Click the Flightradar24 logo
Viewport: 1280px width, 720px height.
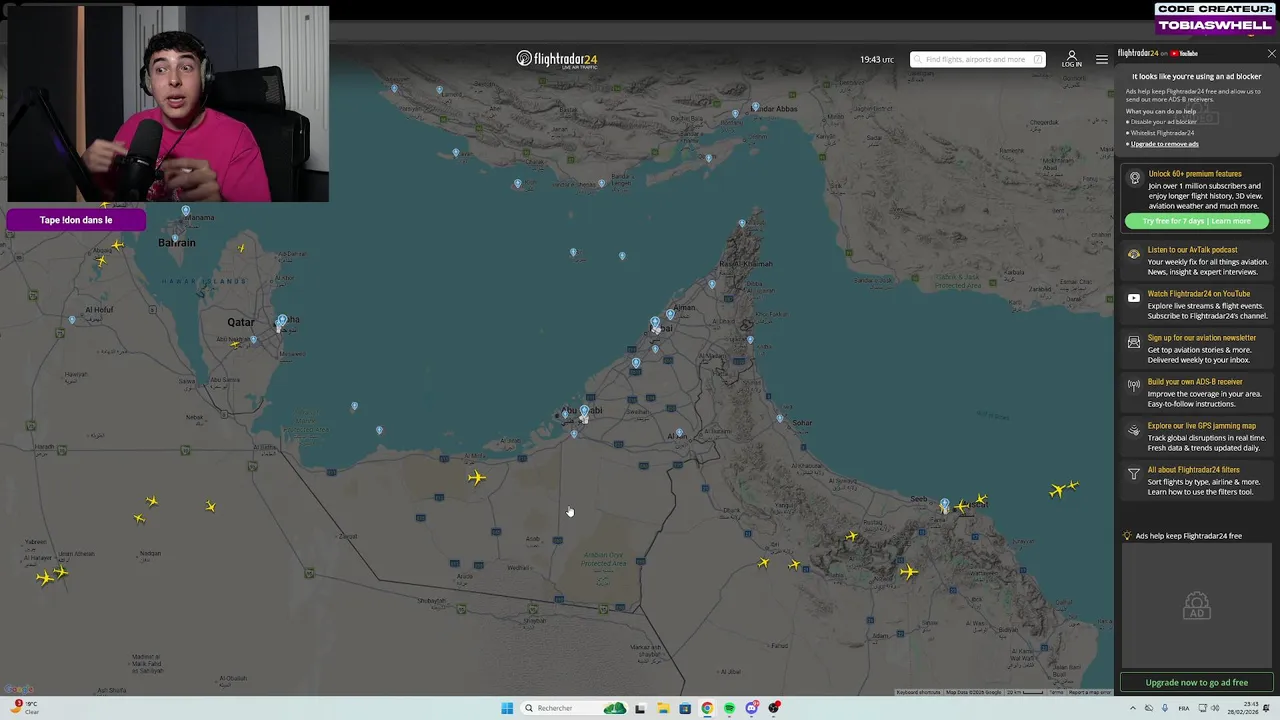[557, 59]
